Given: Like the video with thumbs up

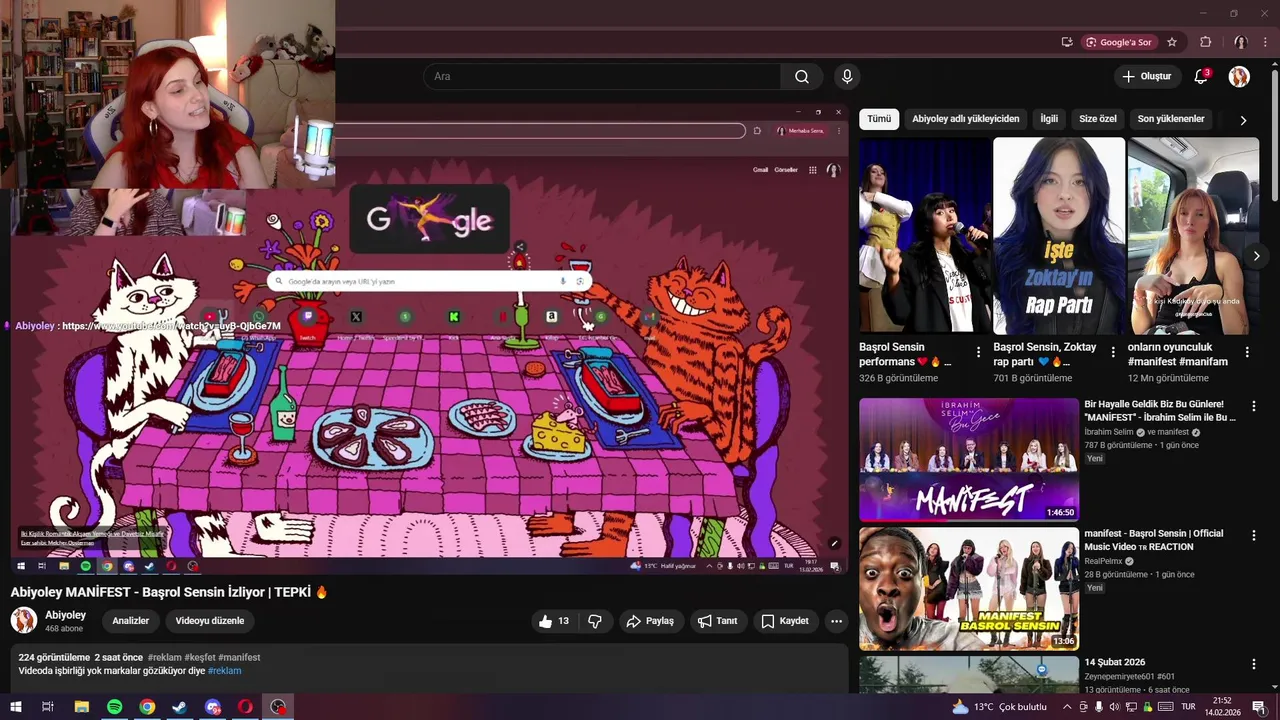Looking at the screenshot, I should click(x=554, y=621).
